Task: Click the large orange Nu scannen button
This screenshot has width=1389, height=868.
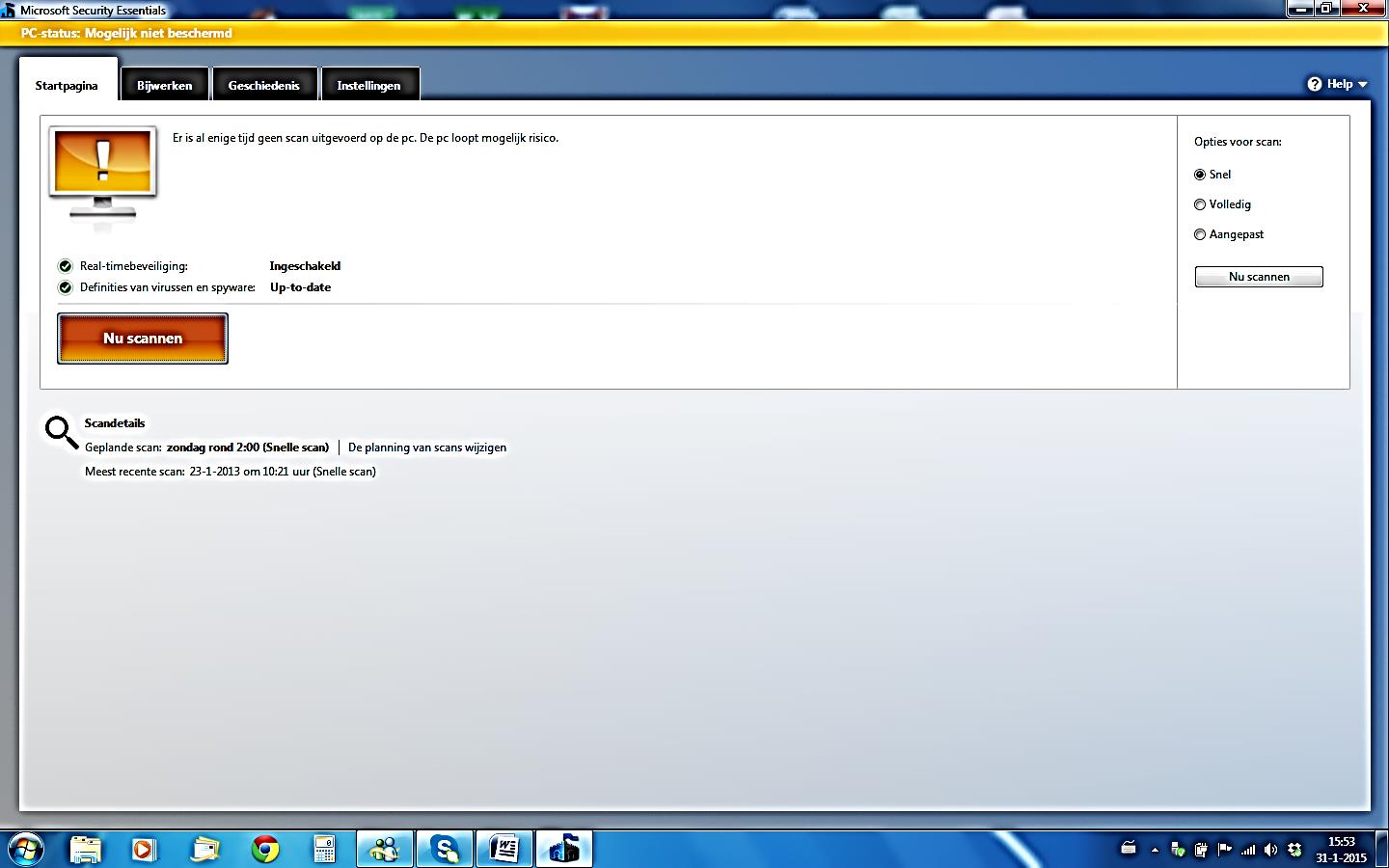Action: click(143, 339)
